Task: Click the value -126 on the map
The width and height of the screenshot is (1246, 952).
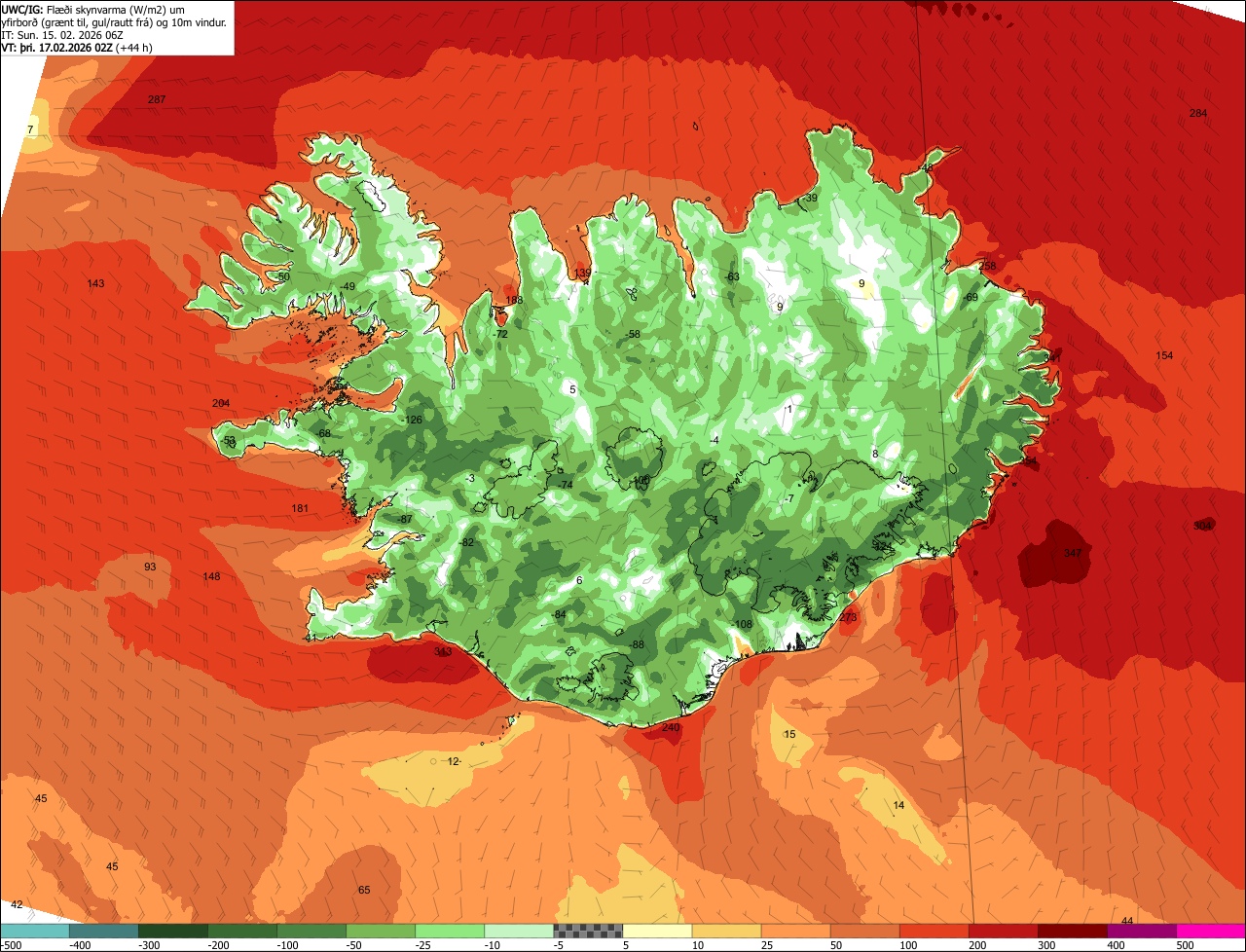Action: [x=413, y=421]
